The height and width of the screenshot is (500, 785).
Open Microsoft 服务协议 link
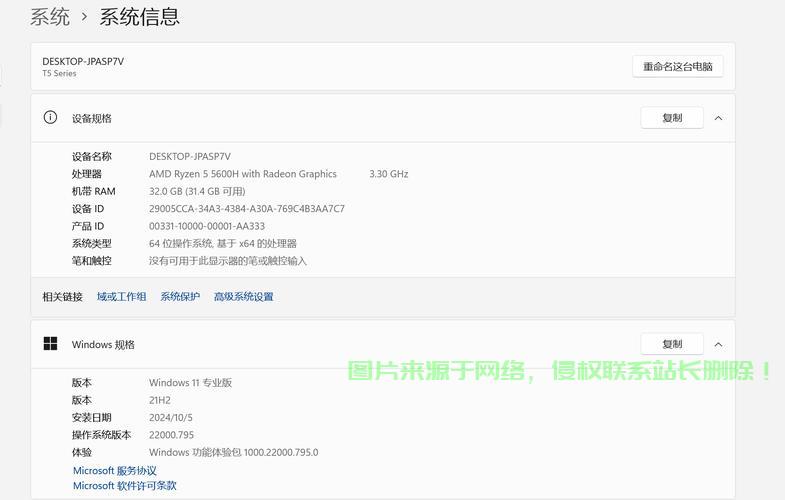tap(115, 471)
